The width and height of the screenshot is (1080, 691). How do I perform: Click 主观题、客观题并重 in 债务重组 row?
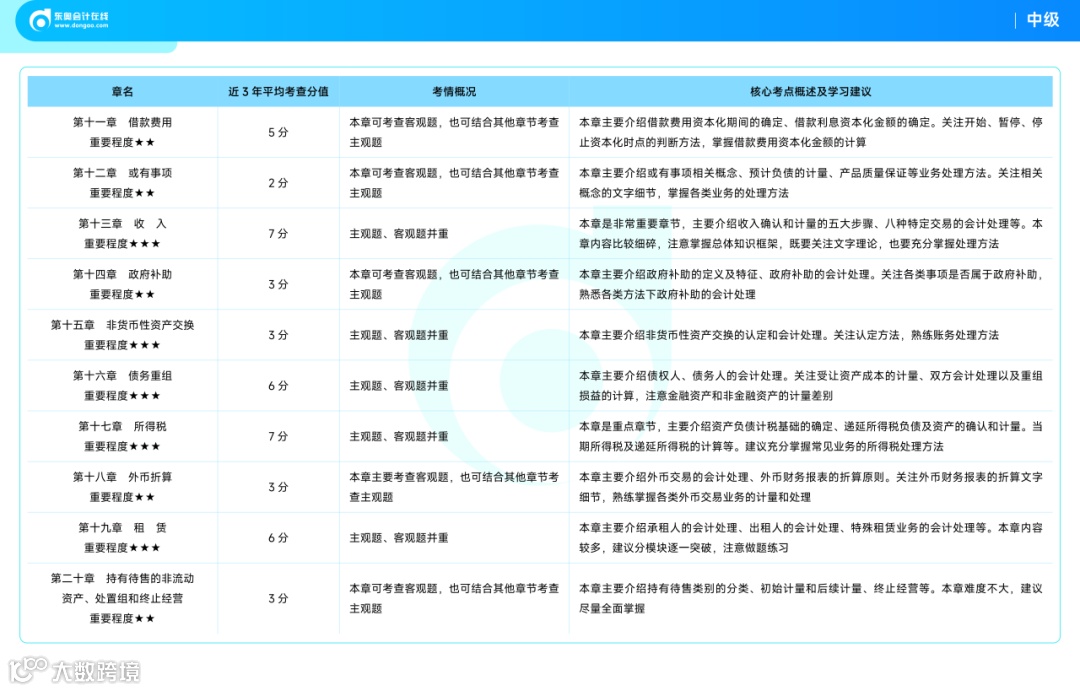click(x=399, y=386)
